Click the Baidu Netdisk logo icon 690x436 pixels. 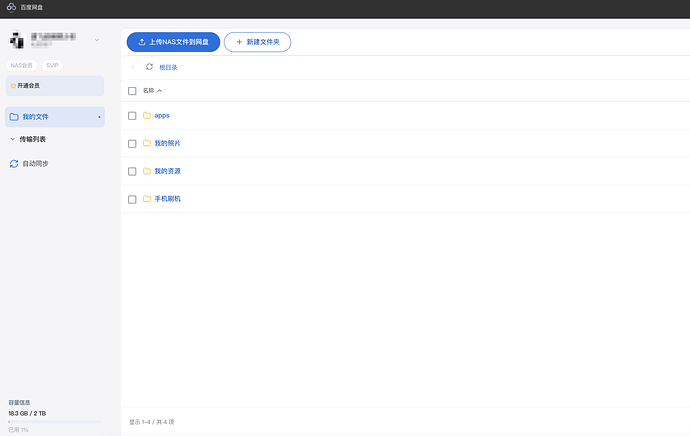(x=11, y=7)
